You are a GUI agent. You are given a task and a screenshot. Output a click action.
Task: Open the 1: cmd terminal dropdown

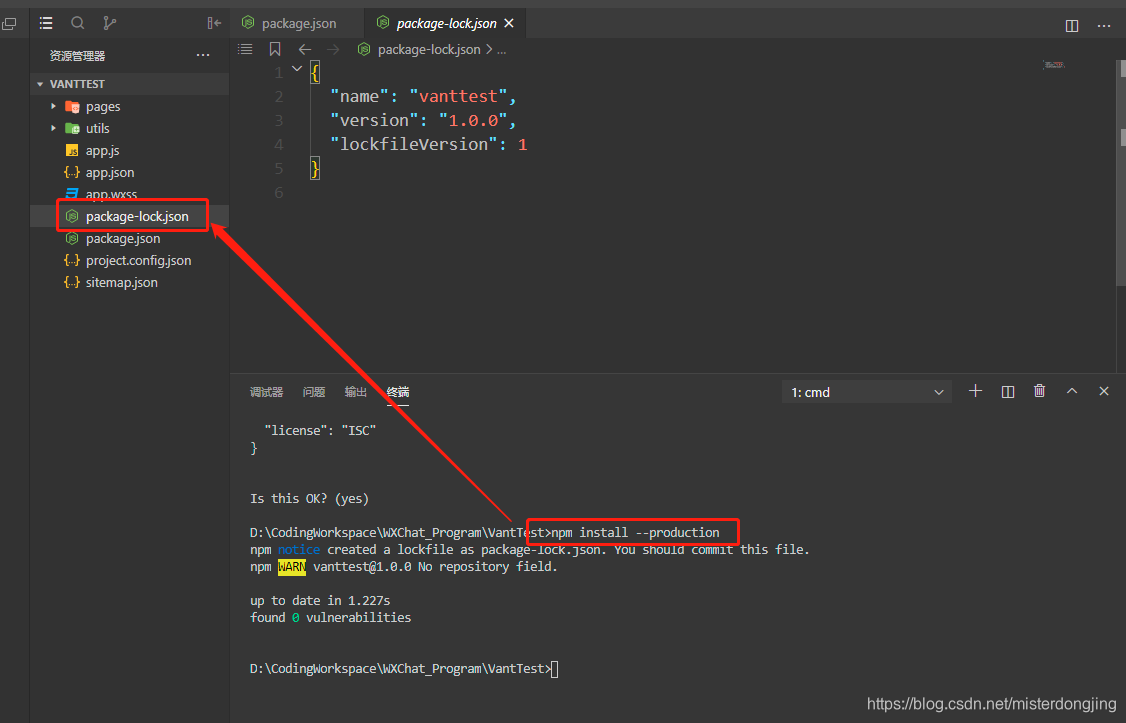click(867, 392)
